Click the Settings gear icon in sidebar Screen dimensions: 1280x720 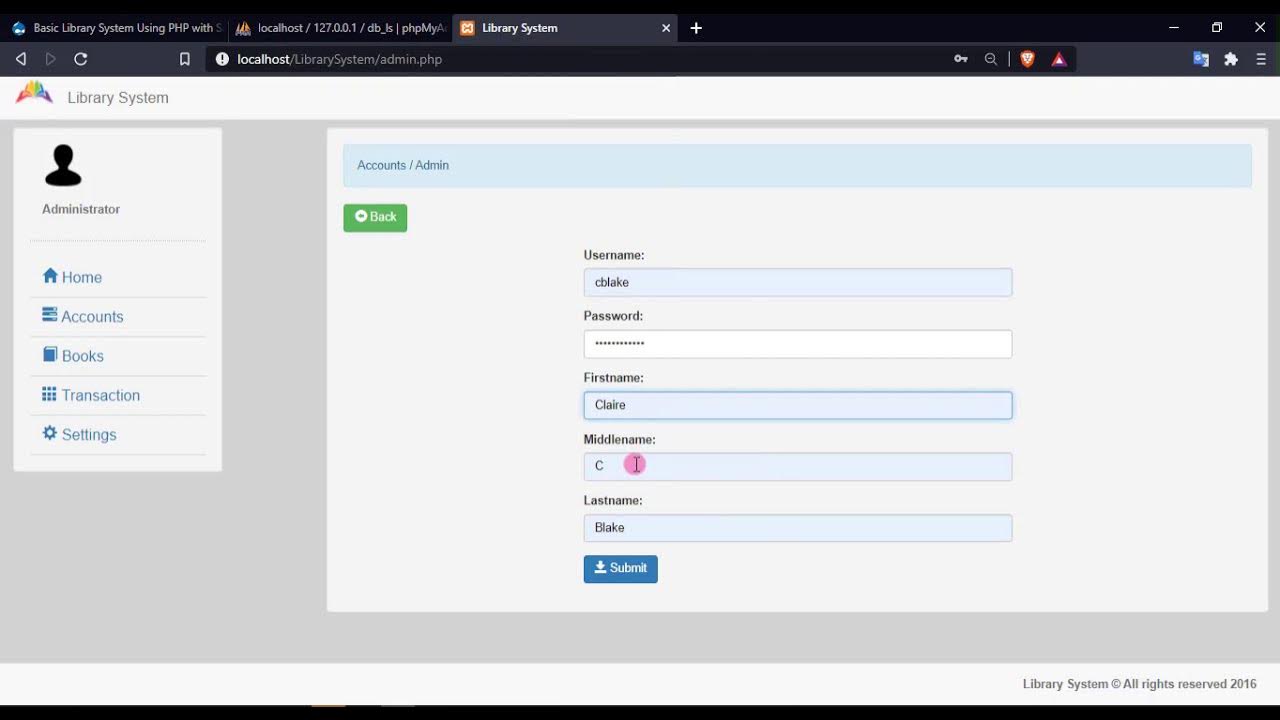point(50,433)
